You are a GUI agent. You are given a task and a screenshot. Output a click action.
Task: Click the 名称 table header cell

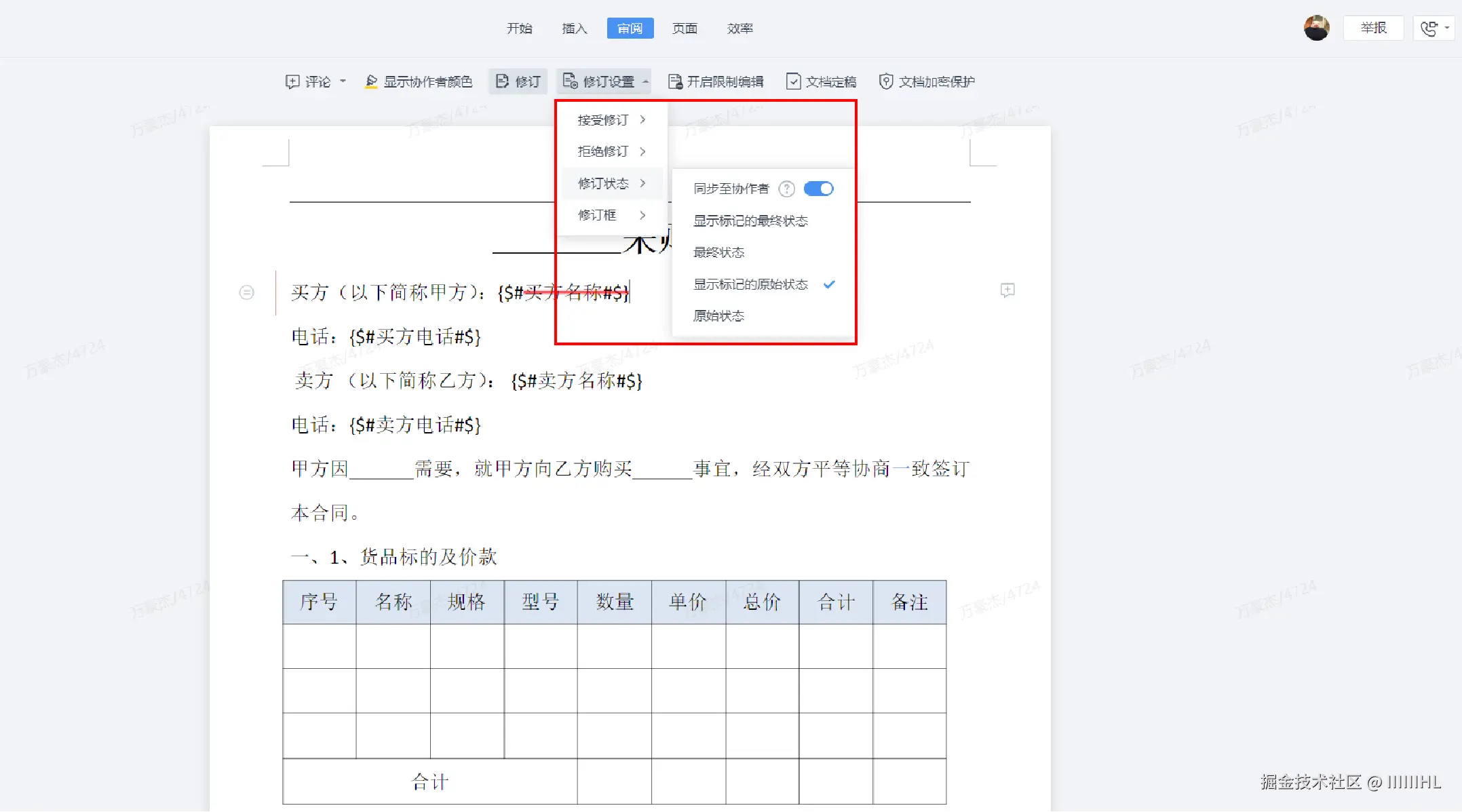pos(393,602)
